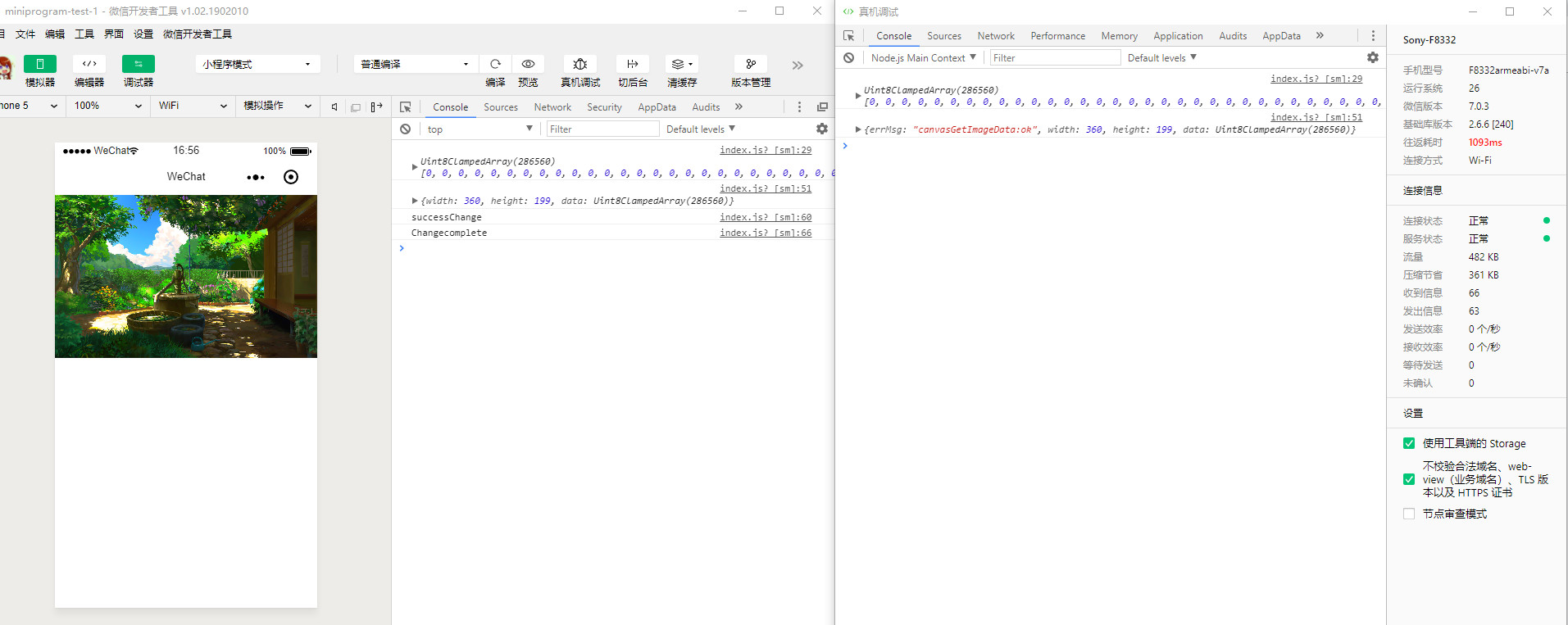Open the clear cache (清缓存) tool
1568x625 pixels.
(682, 64)
